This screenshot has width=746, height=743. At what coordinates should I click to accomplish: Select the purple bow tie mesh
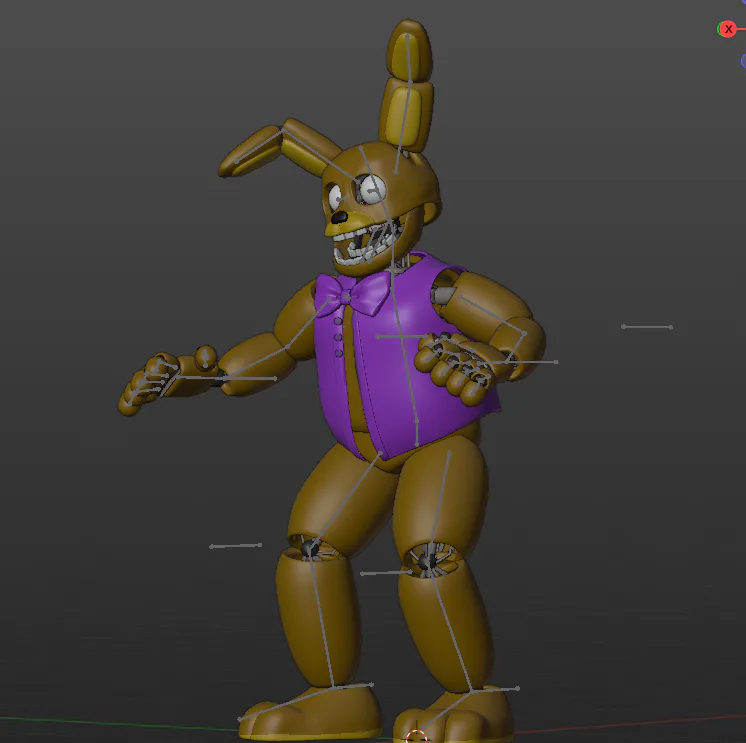pos(353,293)
